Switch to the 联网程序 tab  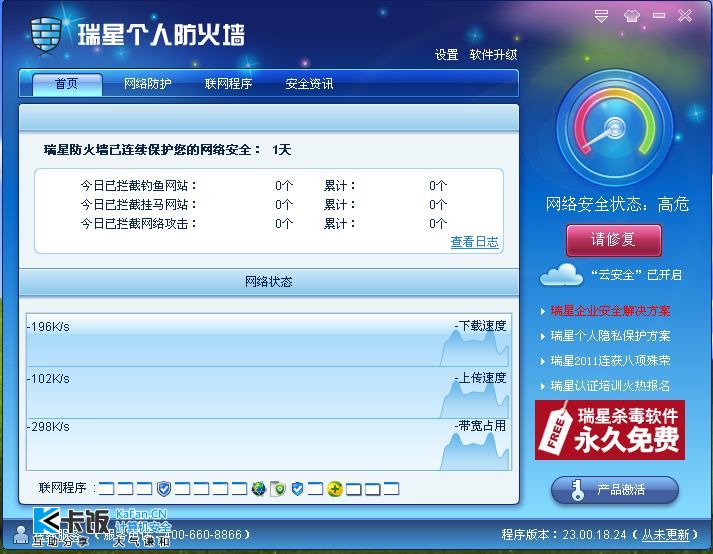[x=228, y=84]
